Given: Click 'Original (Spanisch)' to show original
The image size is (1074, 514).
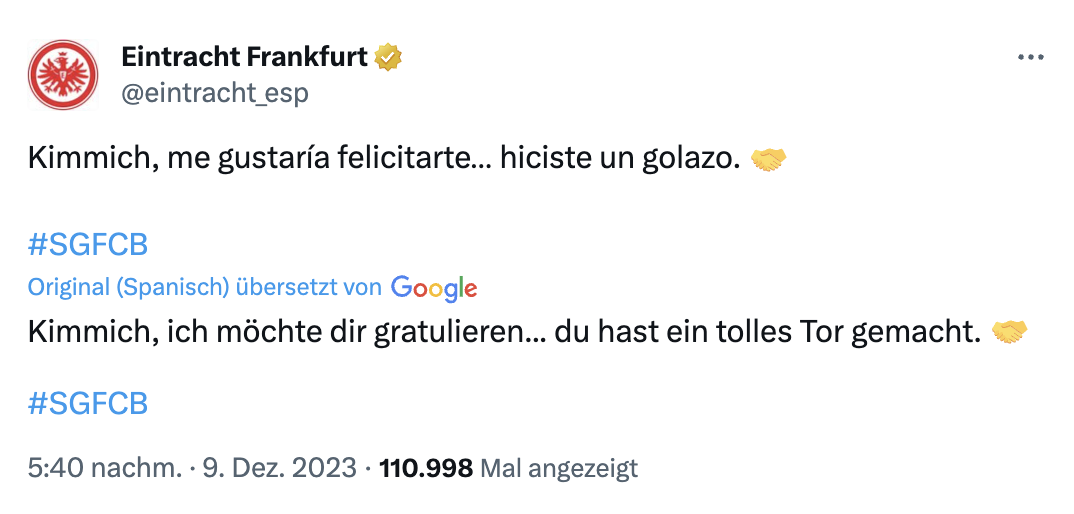Looking at the screenshot, I should [x=127, y=288].
